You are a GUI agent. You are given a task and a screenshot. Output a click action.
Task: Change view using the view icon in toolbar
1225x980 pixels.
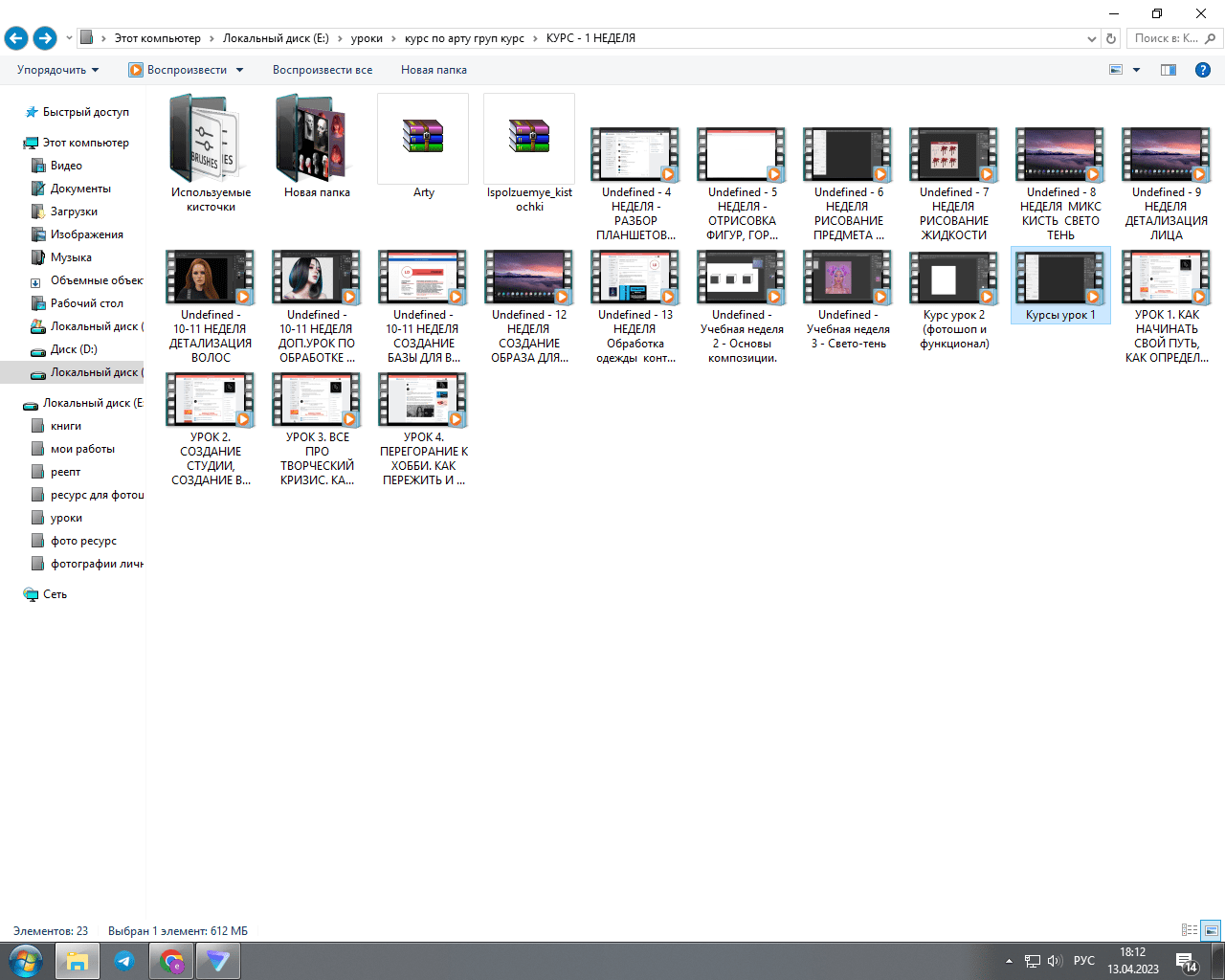coord(1116,70)
